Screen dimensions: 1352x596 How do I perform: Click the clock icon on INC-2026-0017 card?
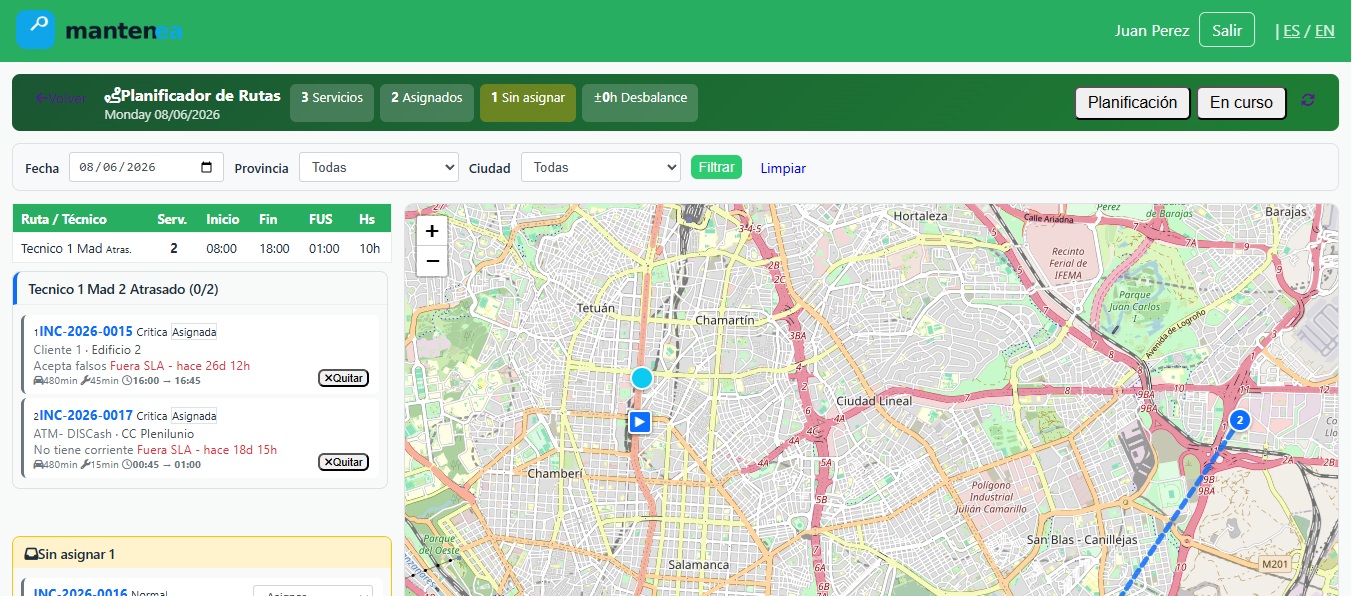click(127, 465)
